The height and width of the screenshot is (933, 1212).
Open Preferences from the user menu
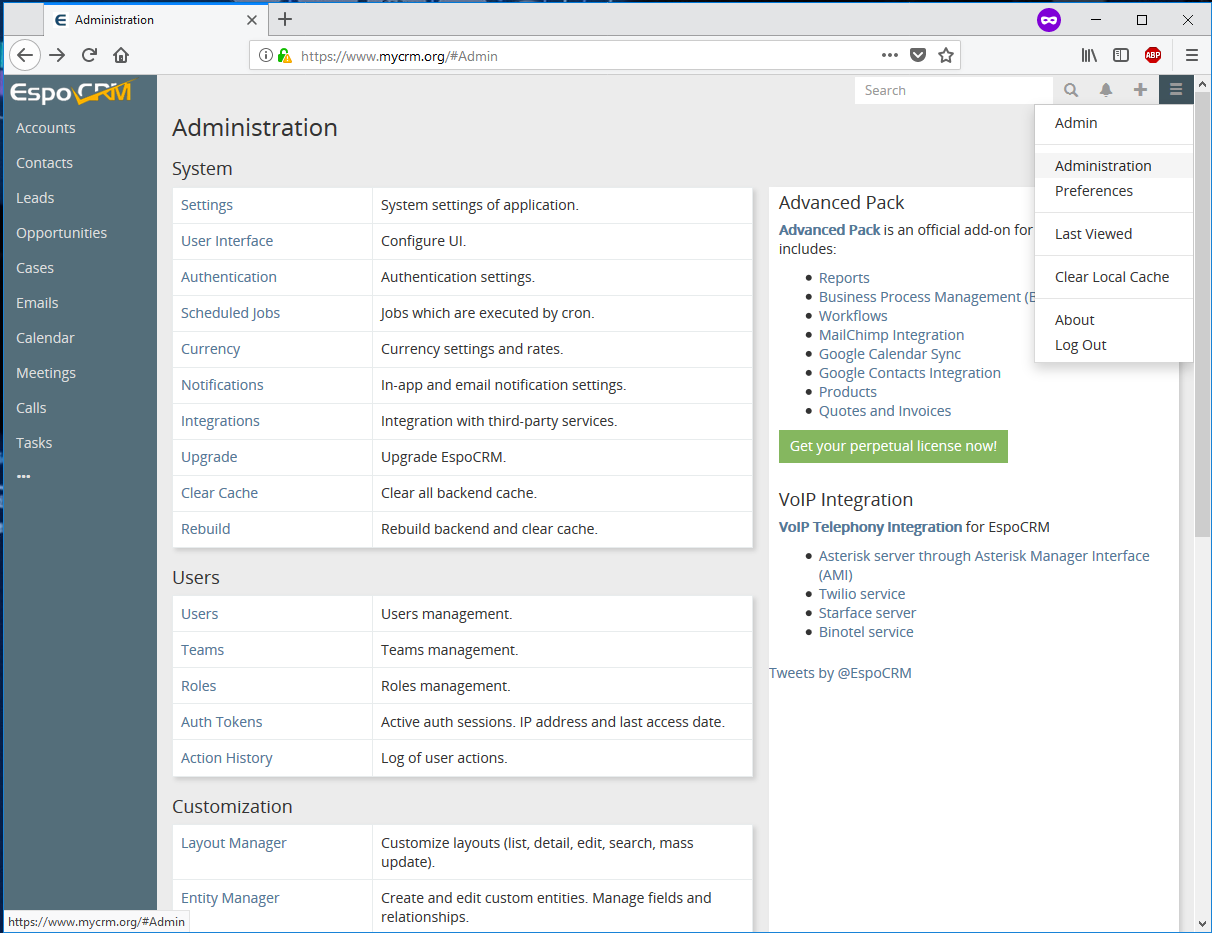point(1114,191)
